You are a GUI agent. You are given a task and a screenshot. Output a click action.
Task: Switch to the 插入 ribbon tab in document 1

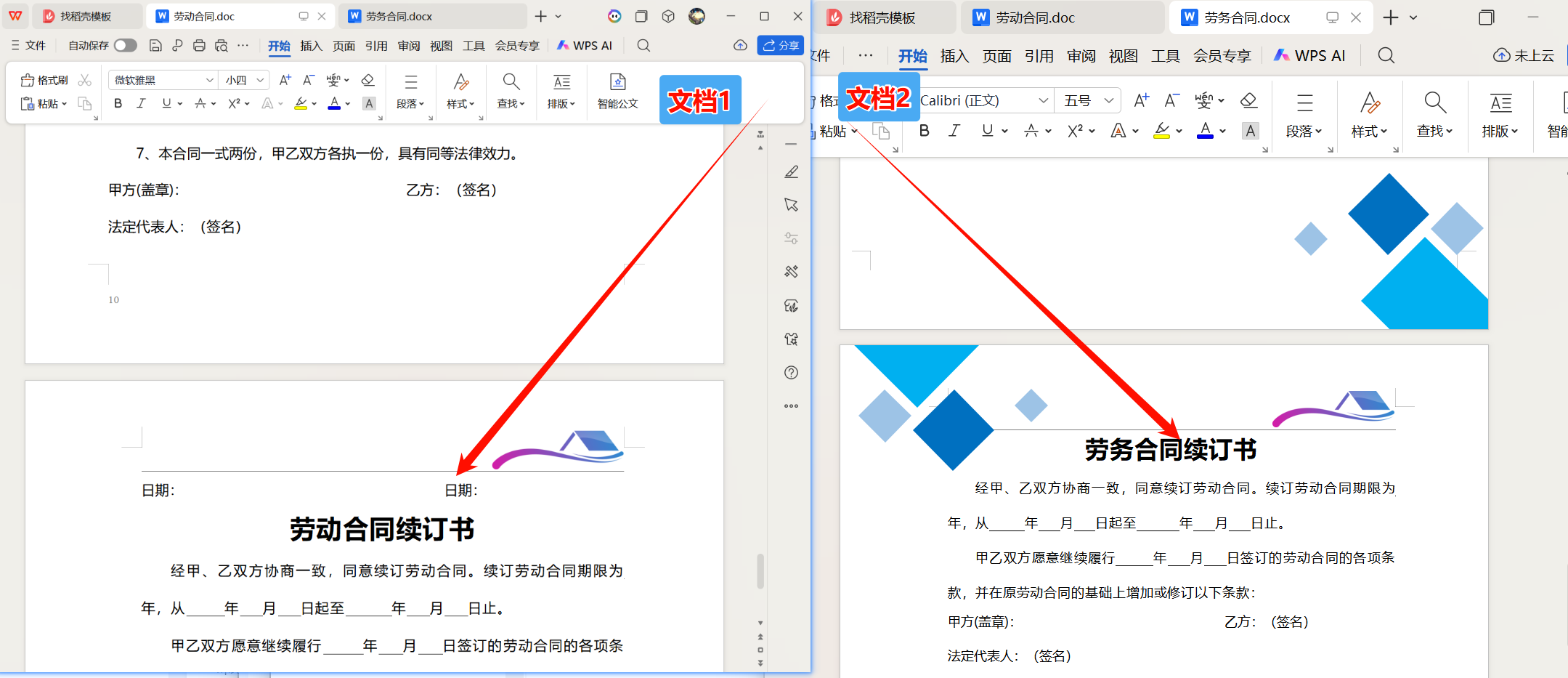coord(311,45)
